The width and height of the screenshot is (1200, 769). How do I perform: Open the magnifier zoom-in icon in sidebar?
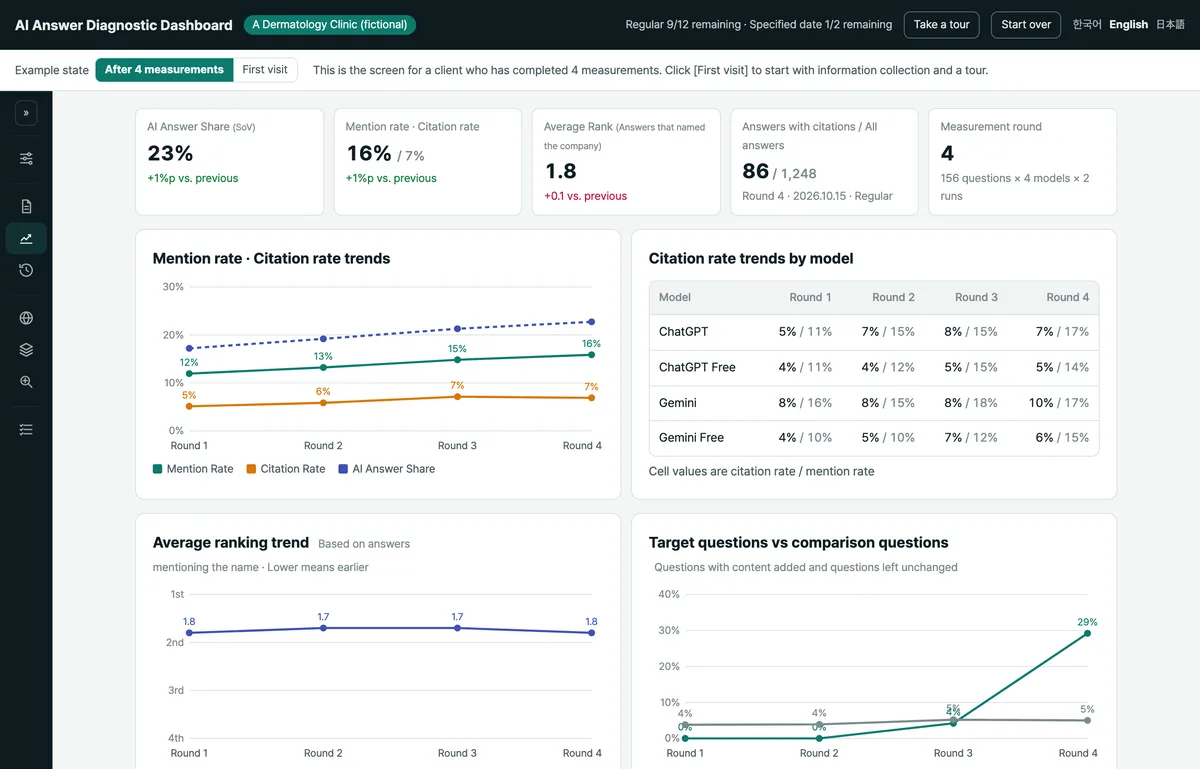26,382
